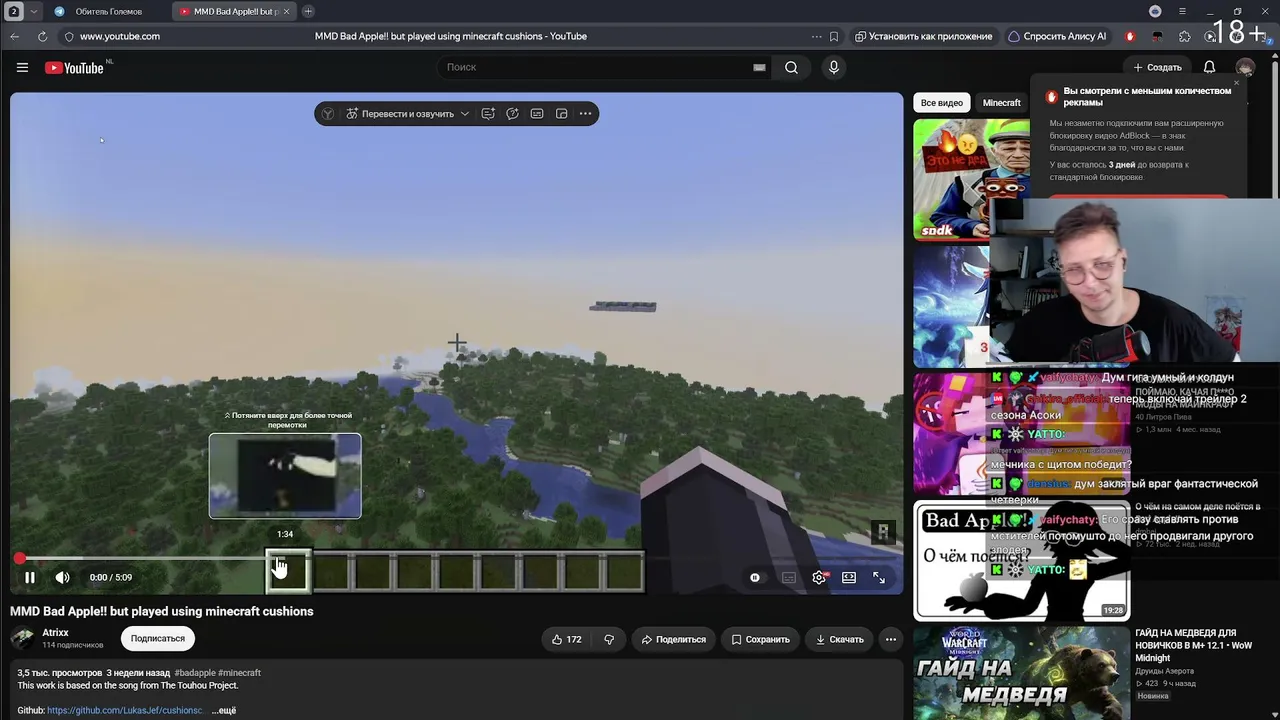Click the video progress bar scrubber
This screenshot has width=1280, height=720.
19,558
